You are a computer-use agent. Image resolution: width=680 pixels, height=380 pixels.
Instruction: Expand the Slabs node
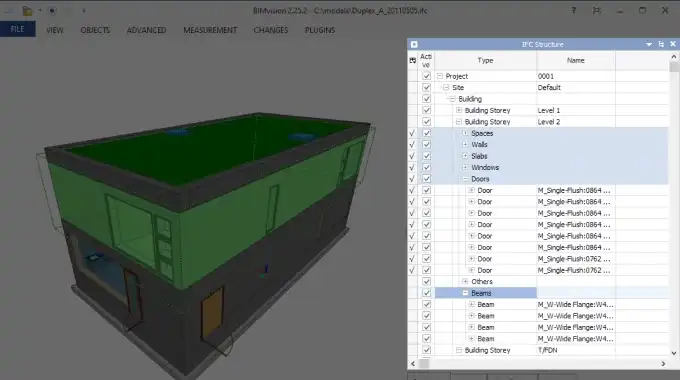(x=465, y=156)
